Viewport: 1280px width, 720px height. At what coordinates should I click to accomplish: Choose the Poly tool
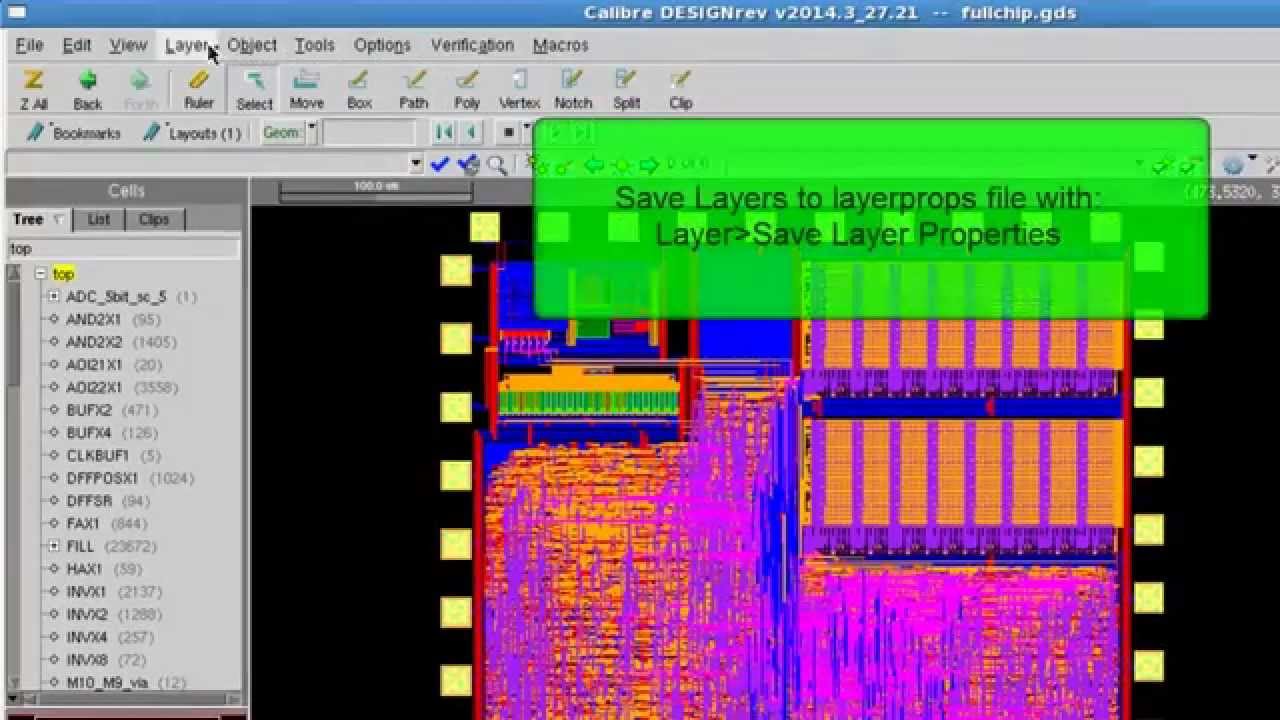(467, 89)
